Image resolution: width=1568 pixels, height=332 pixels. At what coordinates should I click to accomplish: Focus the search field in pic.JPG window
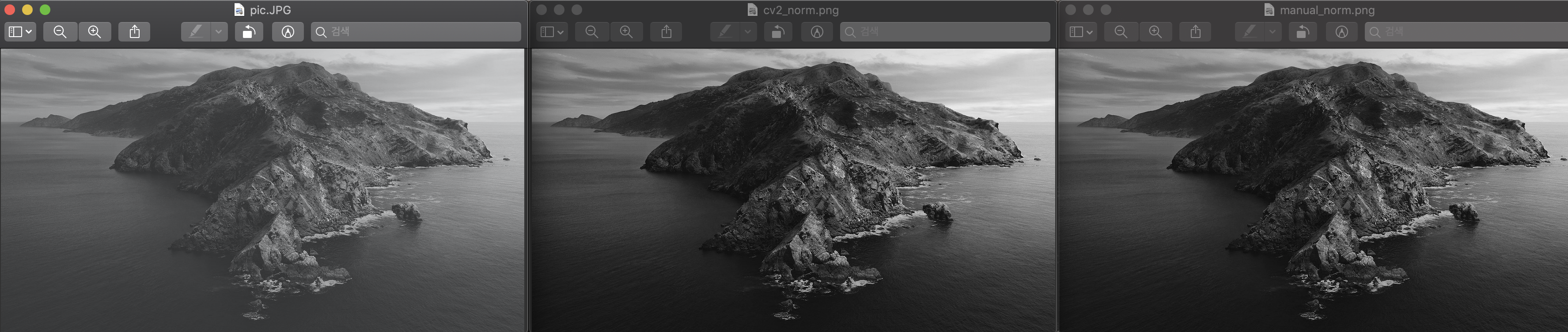417,32
